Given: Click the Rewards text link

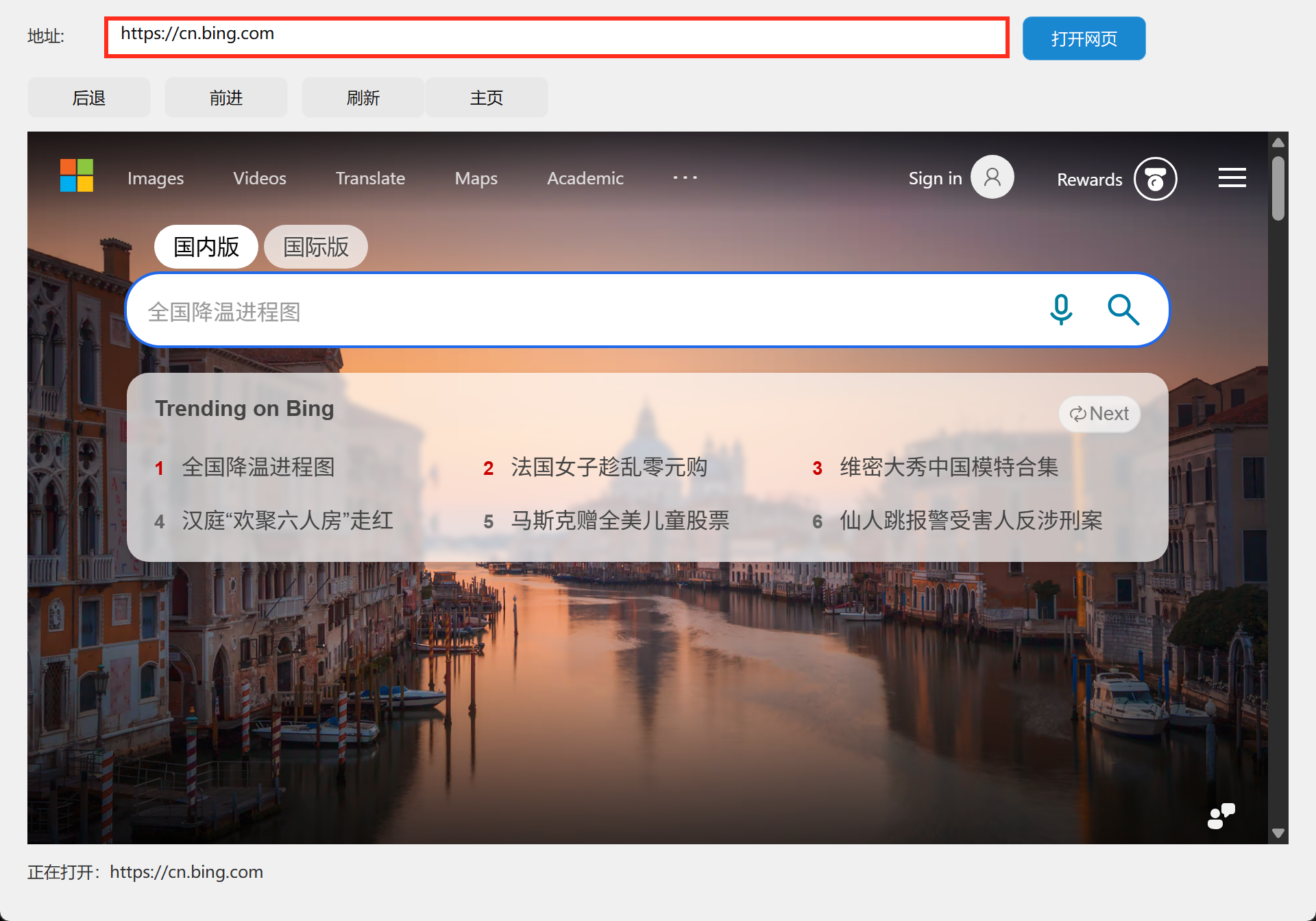Looking at the screenshot, I should (x=1090, y=180).
